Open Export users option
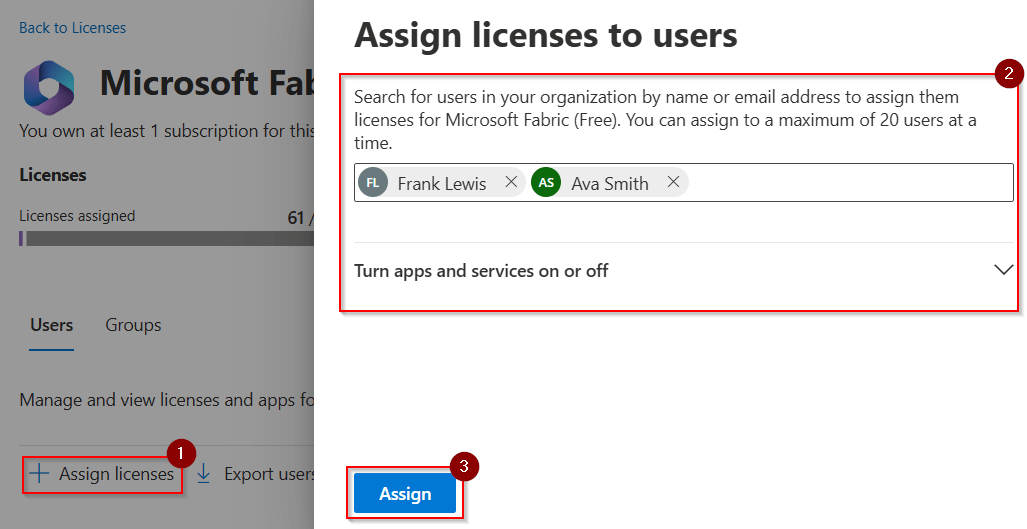This screenshot has height=529, width=1027. [255, 474]
